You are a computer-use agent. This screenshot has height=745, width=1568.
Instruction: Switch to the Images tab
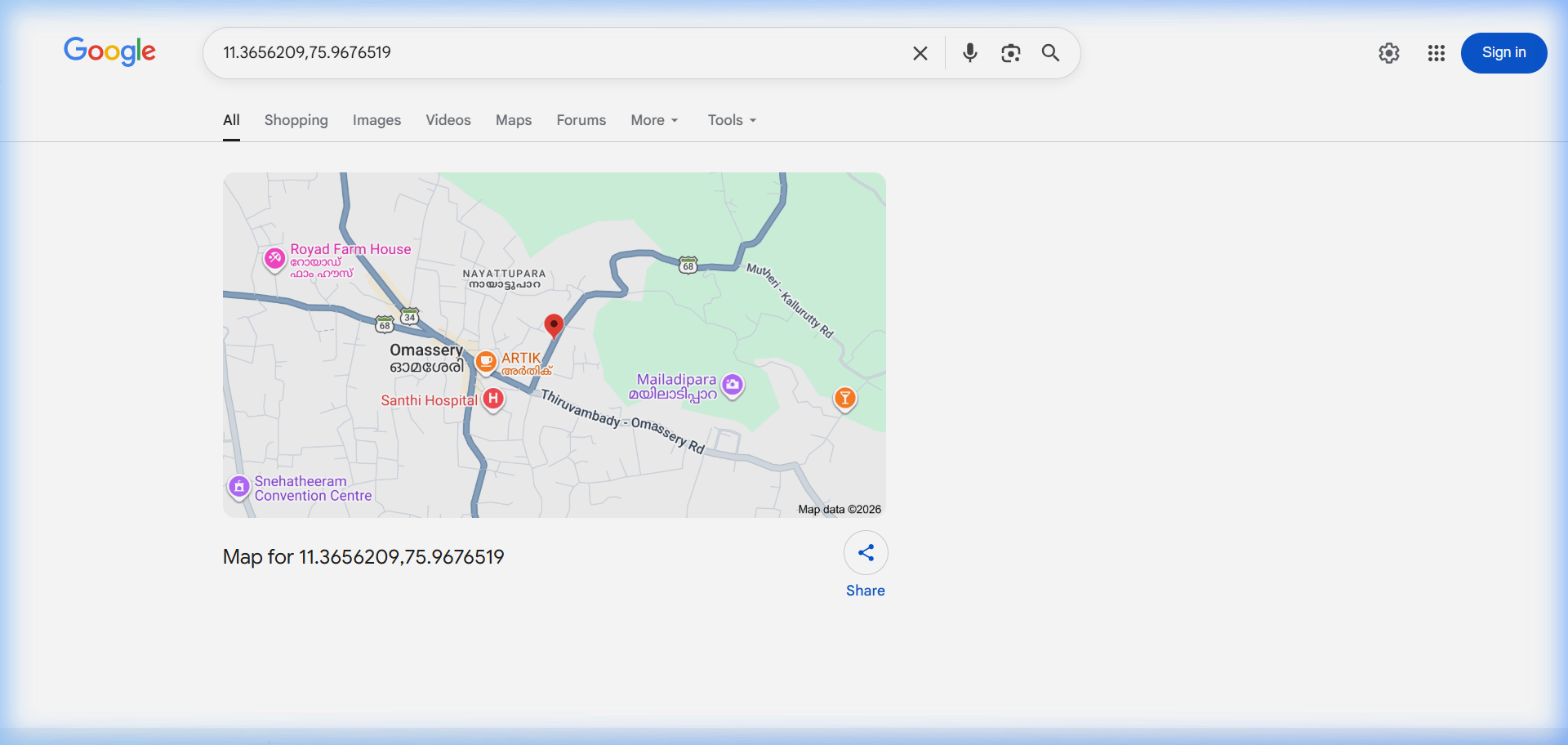[x=376, y=120]
